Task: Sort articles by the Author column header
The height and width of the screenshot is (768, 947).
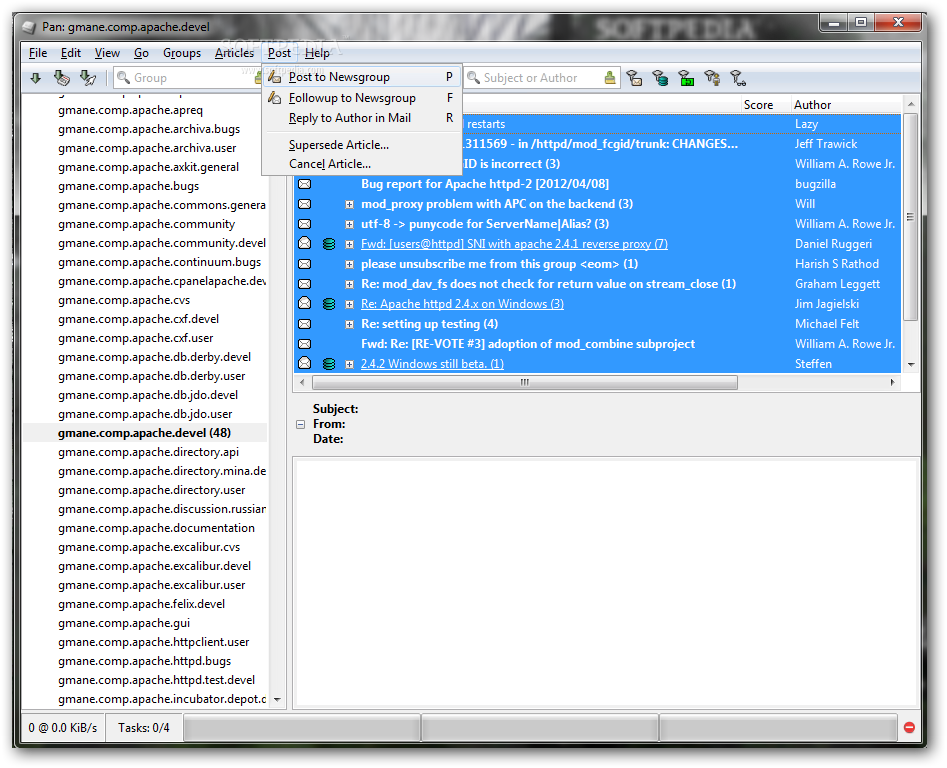Action: point(846,104)
